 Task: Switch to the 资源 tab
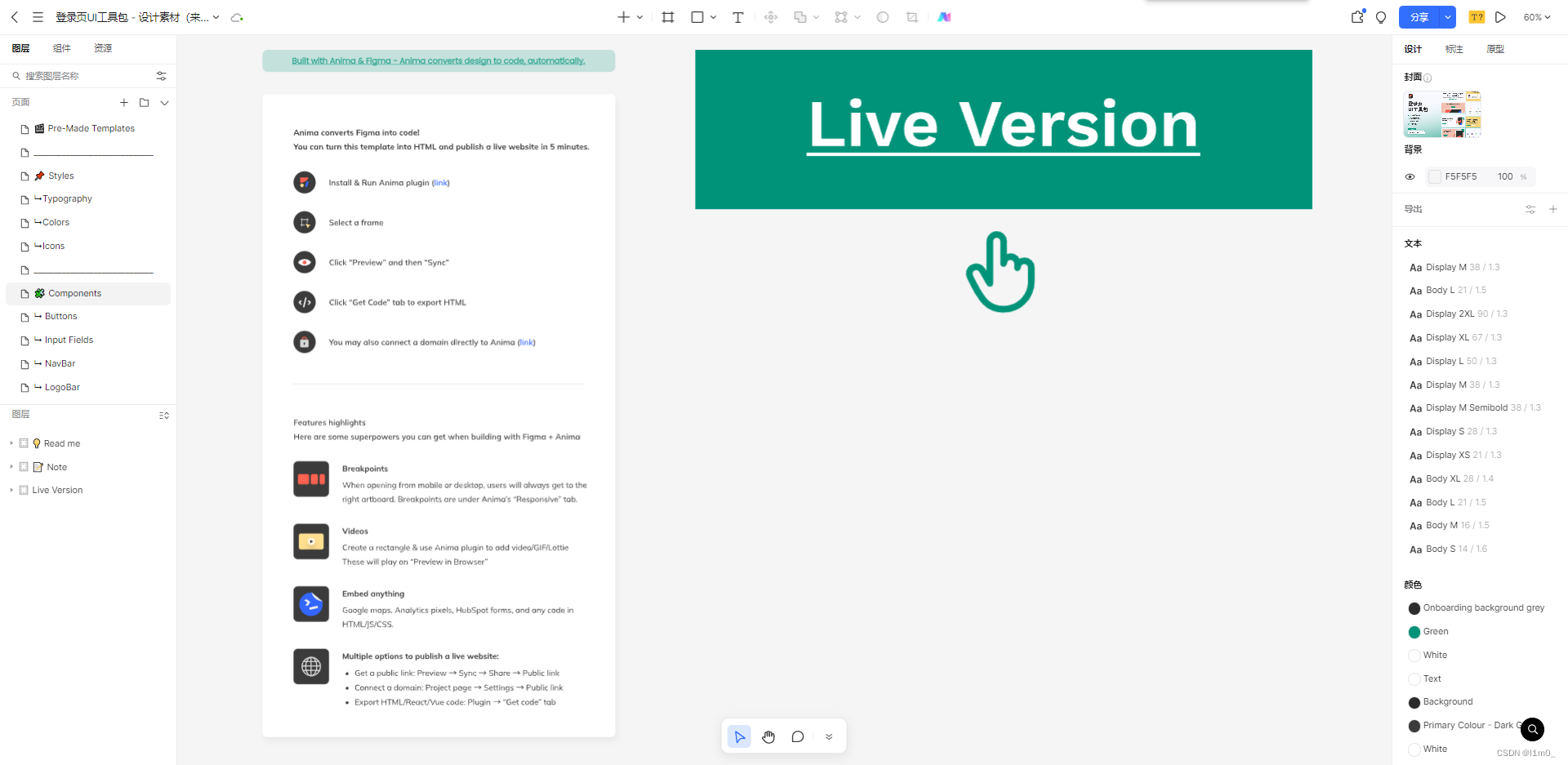(103, 48)
